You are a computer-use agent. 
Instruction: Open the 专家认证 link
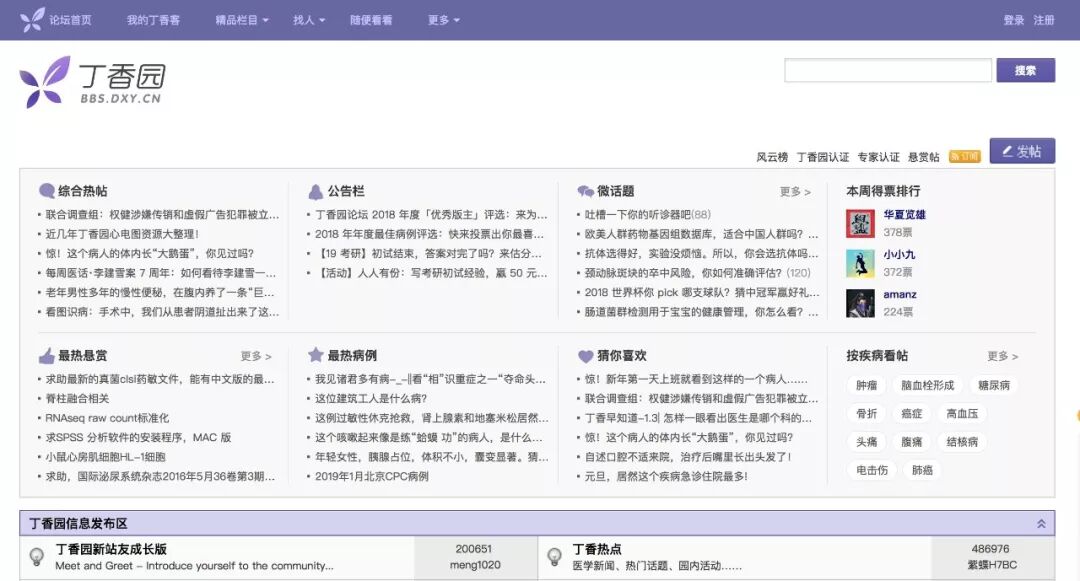[878, 157]
